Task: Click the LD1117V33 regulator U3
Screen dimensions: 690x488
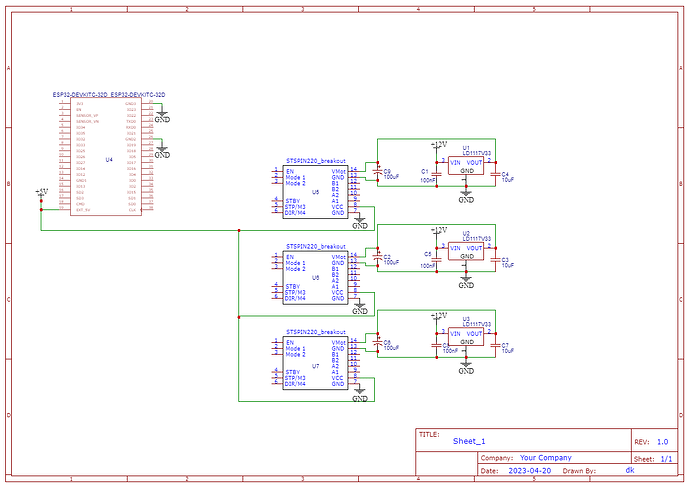Action: tap(466, 335)
